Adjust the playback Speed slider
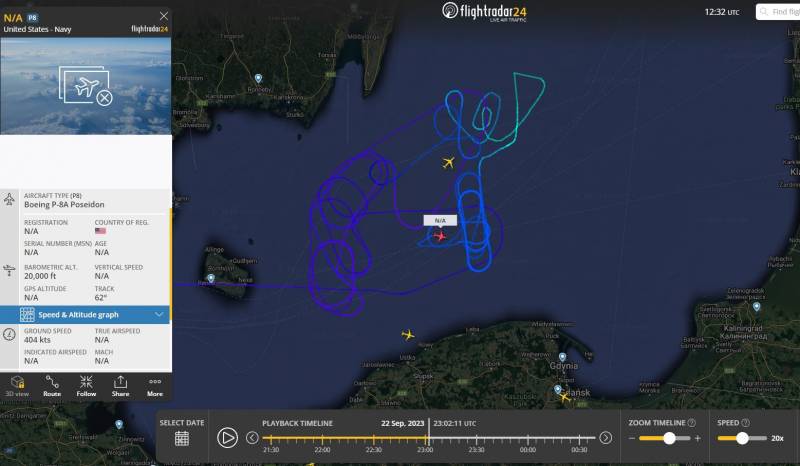The height and width of the screenshot is (466, 800). click(742, 438)
